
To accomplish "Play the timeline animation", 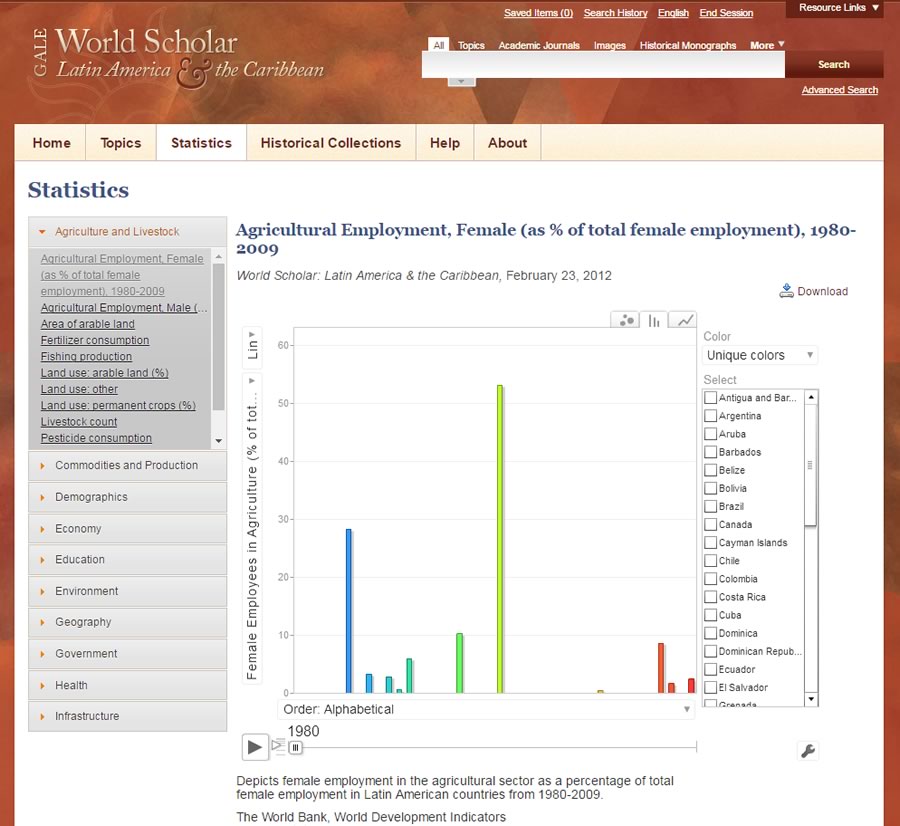I will pyautogui.click(x=255, y=747).
